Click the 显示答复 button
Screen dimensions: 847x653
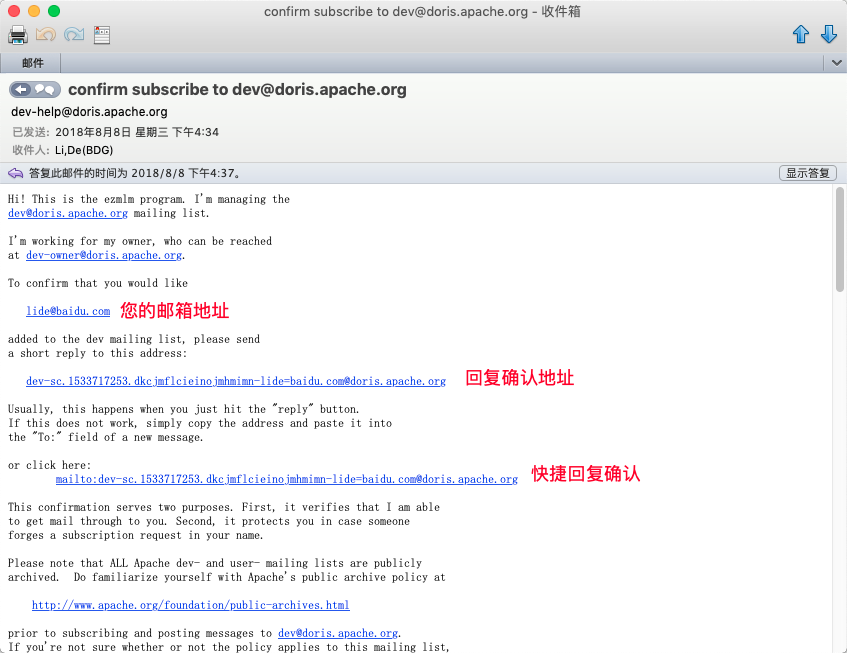[806, 173]
